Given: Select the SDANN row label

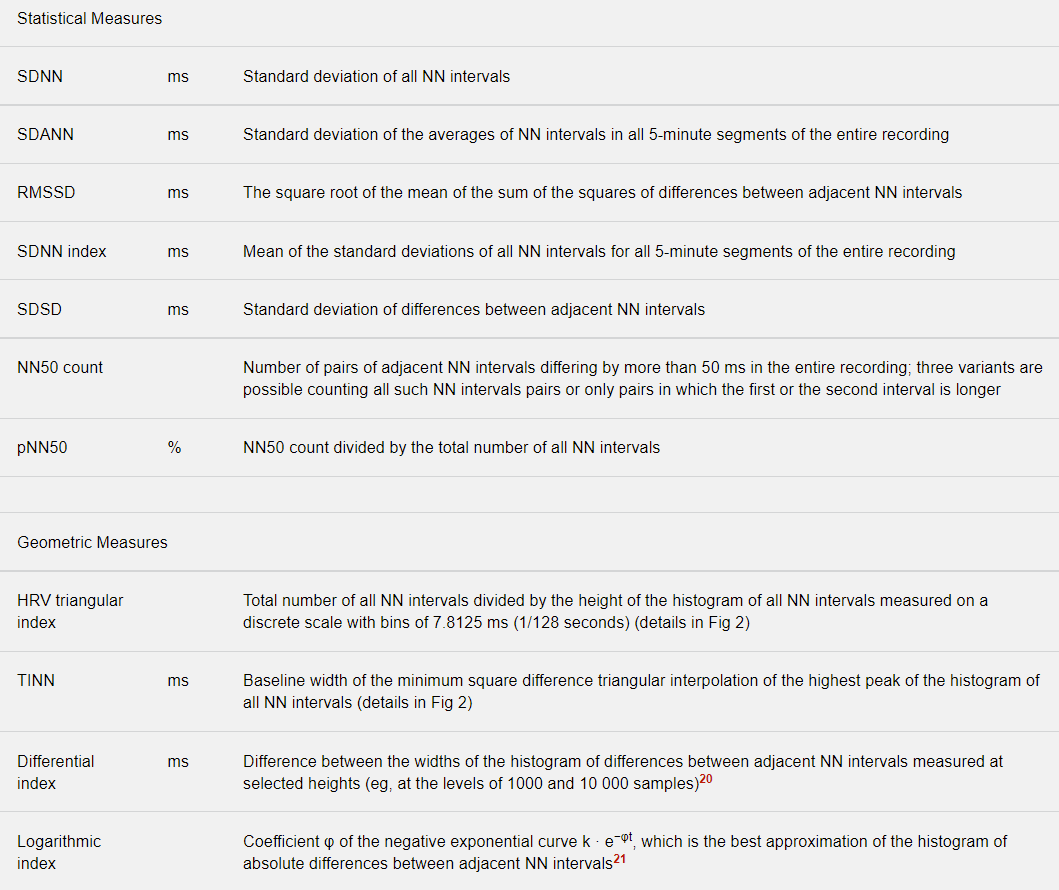Looking at the screenshot, I should point(45,134).
